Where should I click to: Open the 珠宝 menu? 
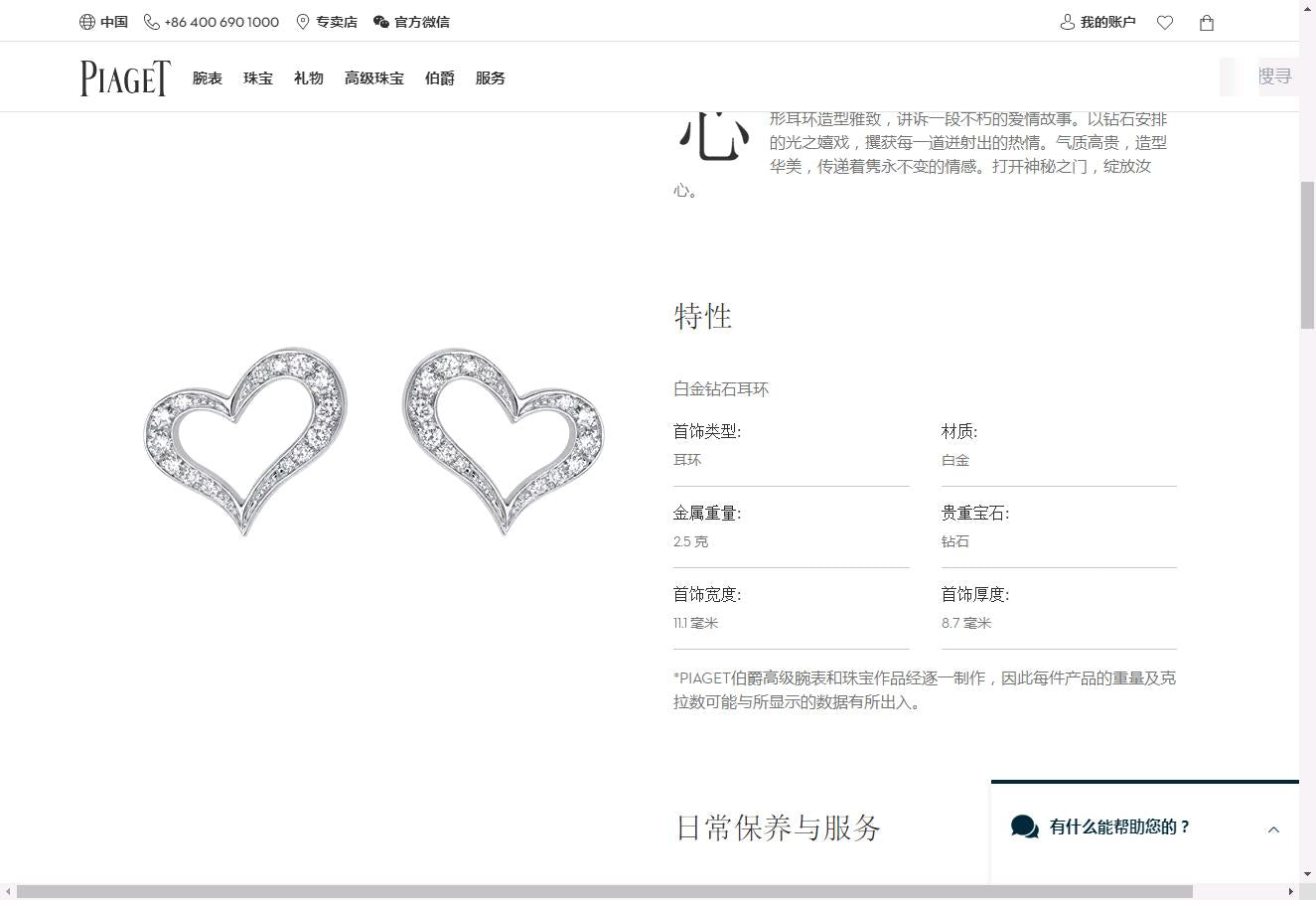tap(258, 78)
